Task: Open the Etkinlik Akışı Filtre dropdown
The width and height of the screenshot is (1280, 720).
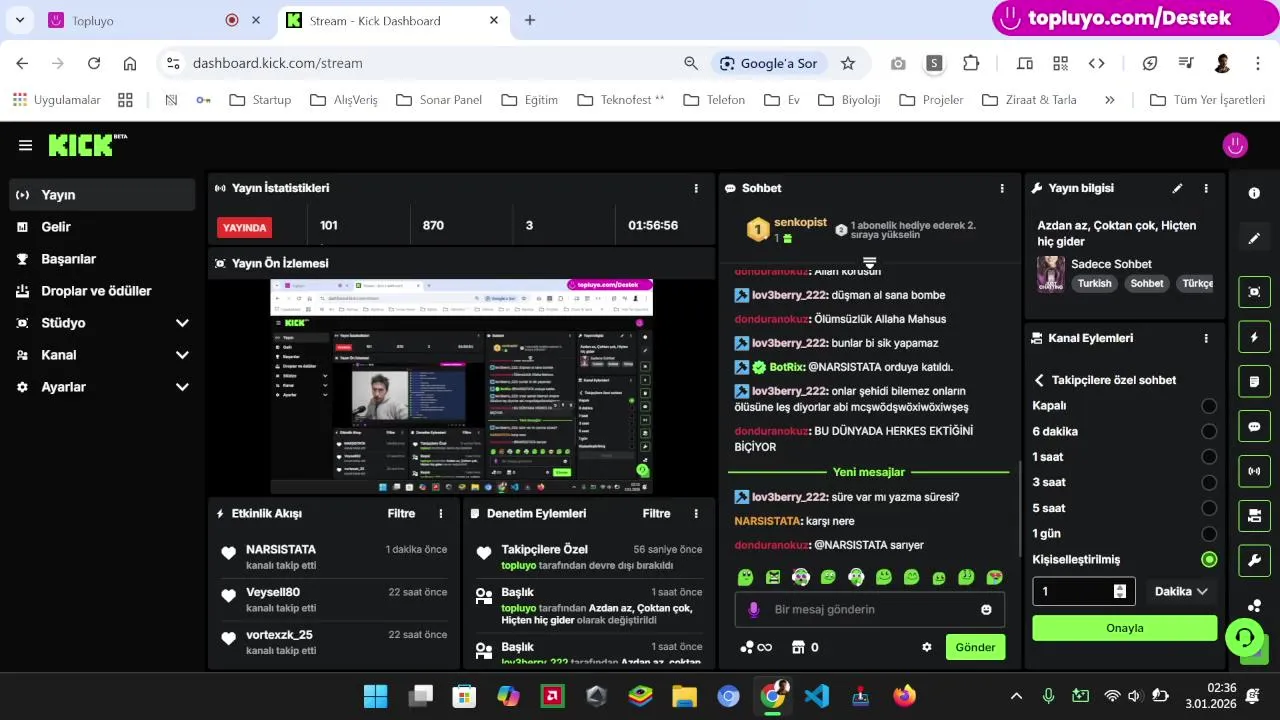Action: 401,513
